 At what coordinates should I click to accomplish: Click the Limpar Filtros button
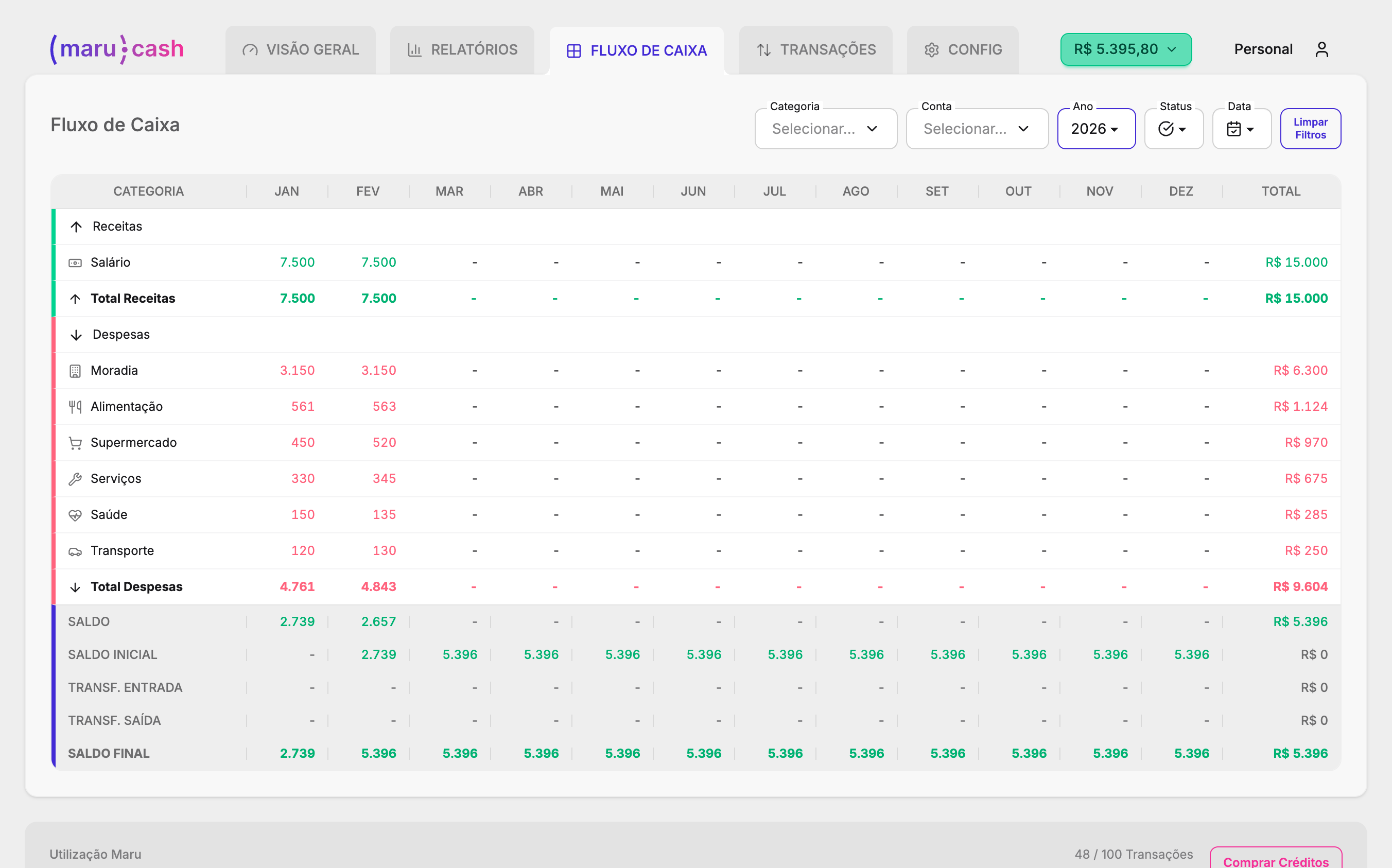(1311, 128)
